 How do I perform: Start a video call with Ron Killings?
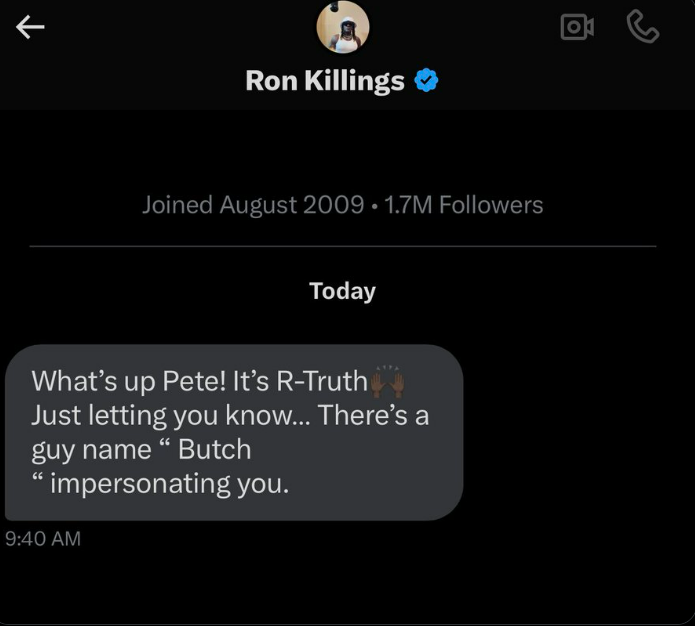click(576, 27)
